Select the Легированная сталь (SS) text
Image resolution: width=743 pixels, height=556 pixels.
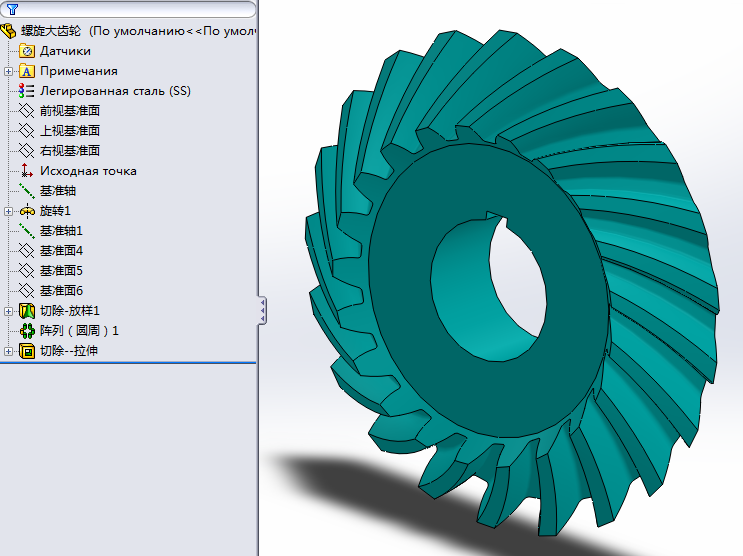pos(115,91)
